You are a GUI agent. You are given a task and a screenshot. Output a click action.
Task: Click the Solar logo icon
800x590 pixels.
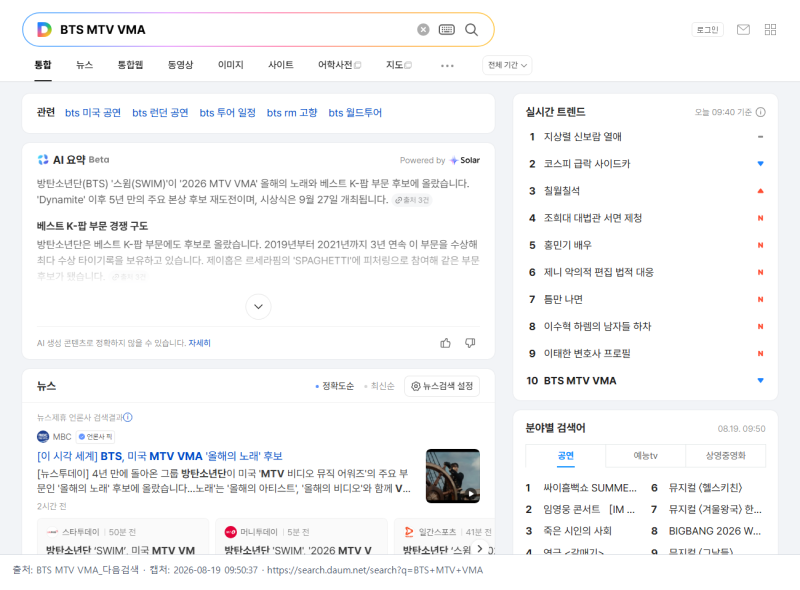(x=454, y=160)
